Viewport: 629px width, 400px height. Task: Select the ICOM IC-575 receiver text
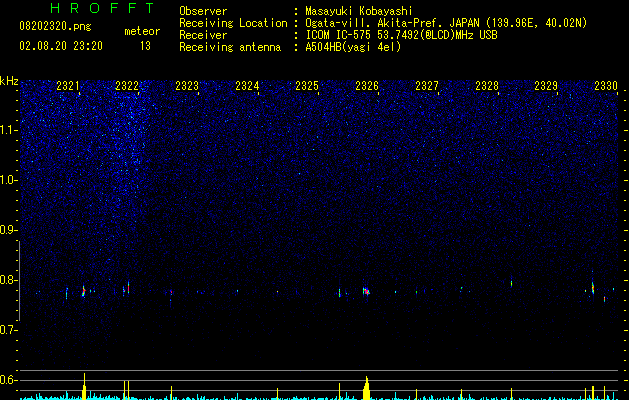(402, 35)
